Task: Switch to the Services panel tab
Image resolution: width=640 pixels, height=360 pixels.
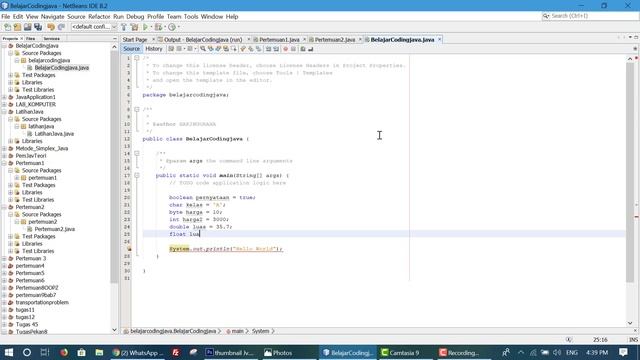Action: 51,38
